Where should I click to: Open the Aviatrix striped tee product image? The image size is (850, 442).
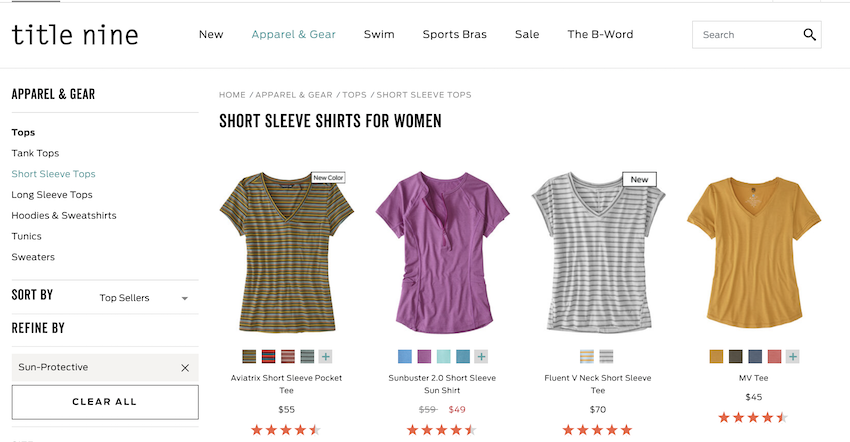click(287, 252)
